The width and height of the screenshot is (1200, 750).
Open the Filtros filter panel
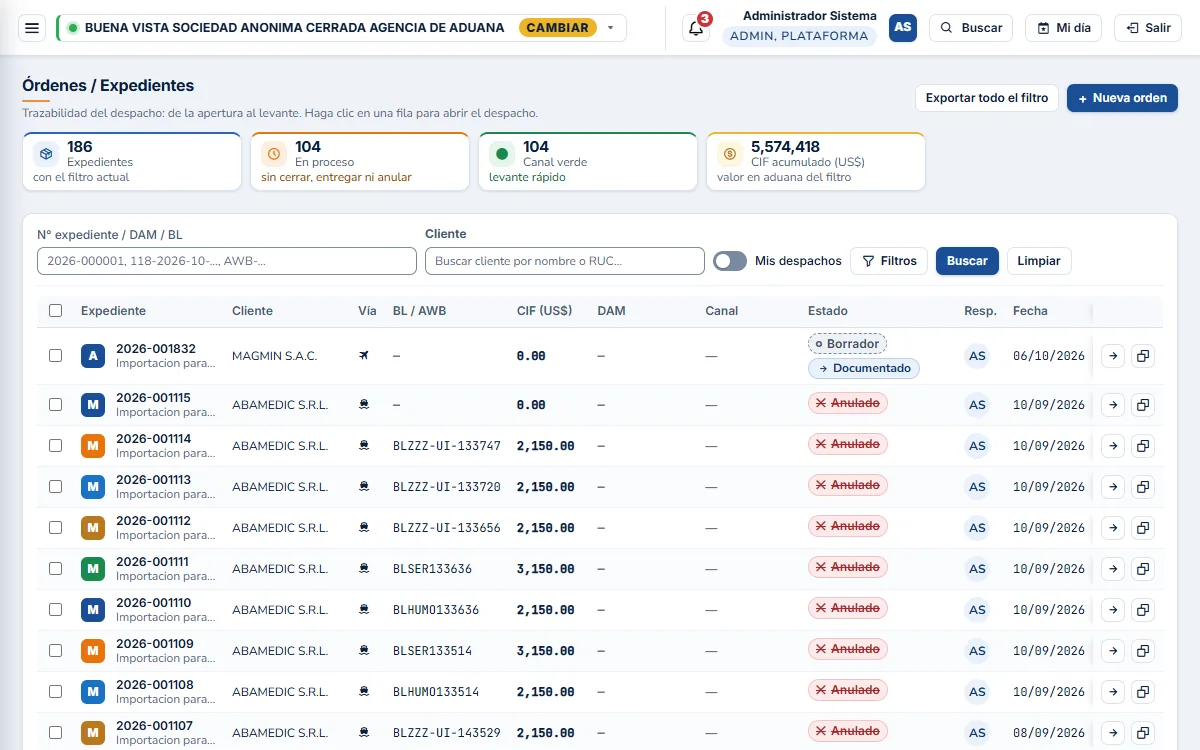[889, 261]
